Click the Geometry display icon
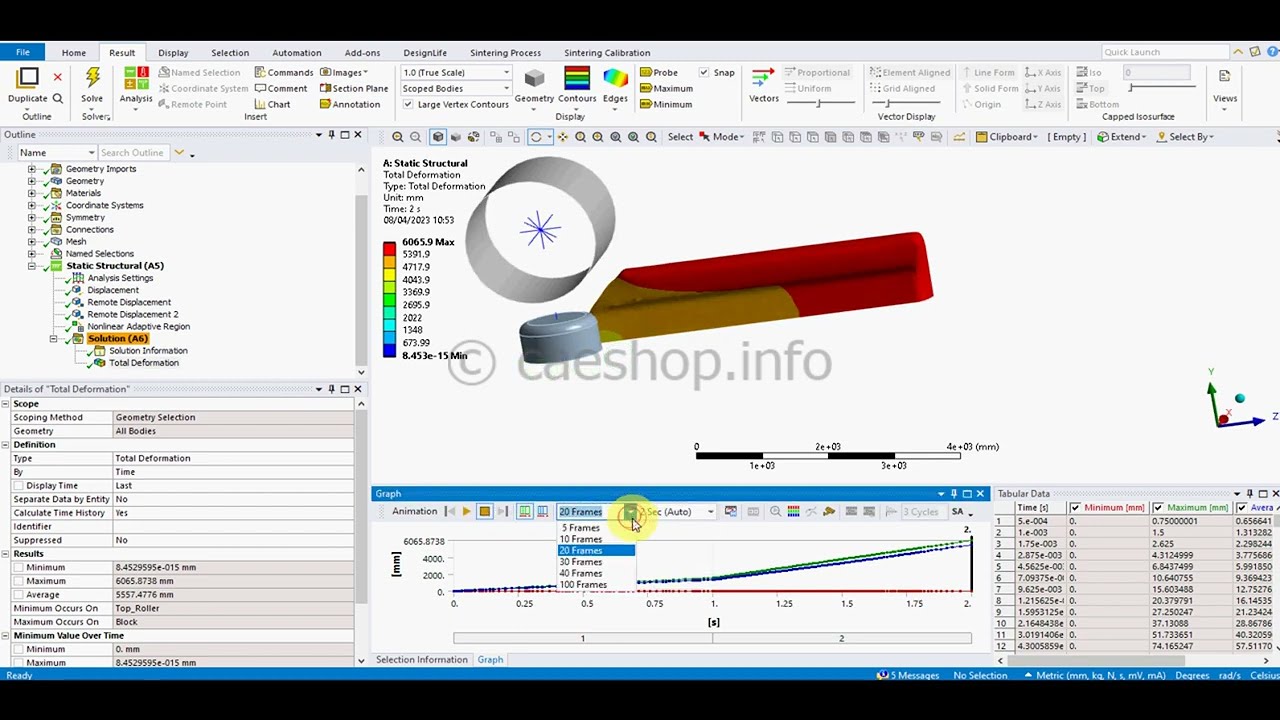This screenshot has height=720, width=1280. pyautogui.click(x=534, y=79)
